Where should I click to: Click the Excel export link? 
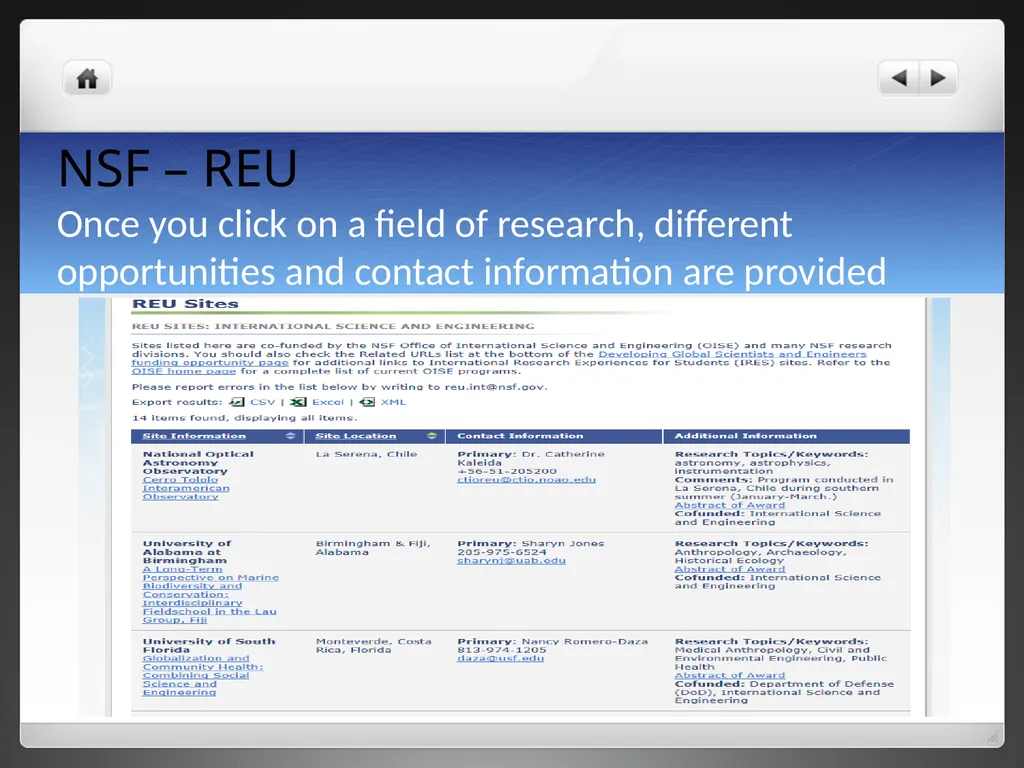click(x=328, y=402)
